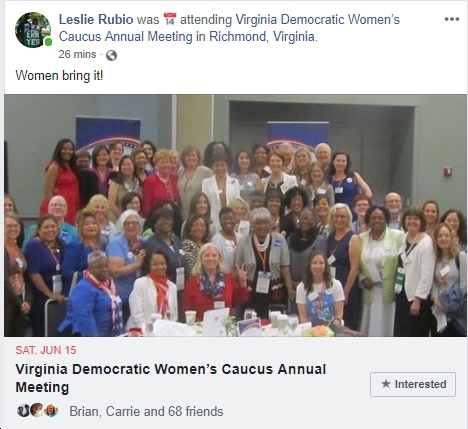This screenshot has width=468, height=429.
Task: Open the group photo of attendees
Action: pyautogui.click(x=235, y=215)
